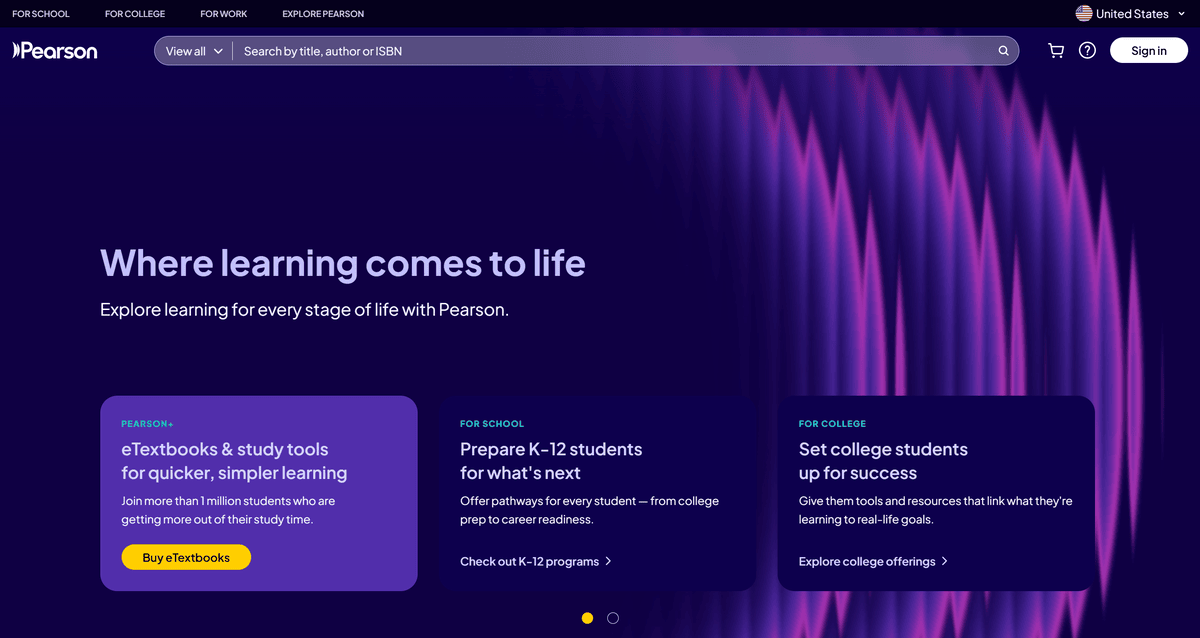The height and width of the screenshot is (638, 1200).
Task: Click the Prepare K-12 students heading
Action: click(x=551, y=461)
